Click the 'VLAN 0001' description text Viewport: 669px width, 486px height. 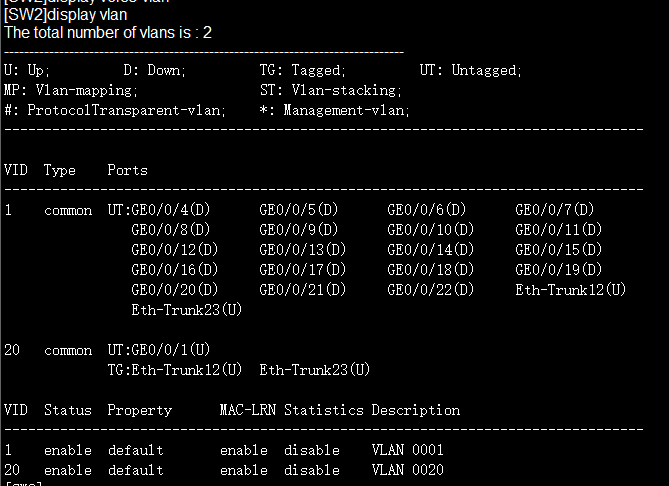(x=408, y=450)
